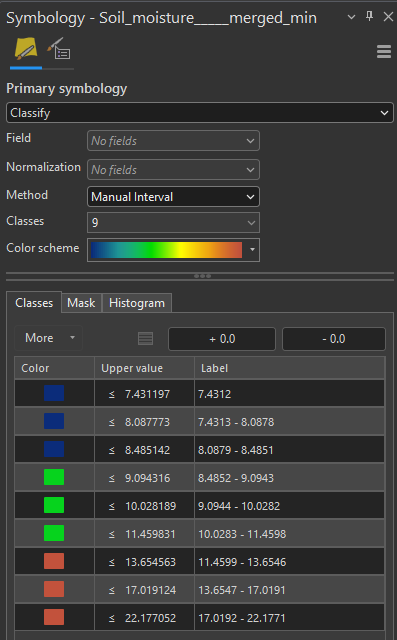Click the - 0.0 button
The height and width of the screenshot is (640, 397).
pos(334,339)
